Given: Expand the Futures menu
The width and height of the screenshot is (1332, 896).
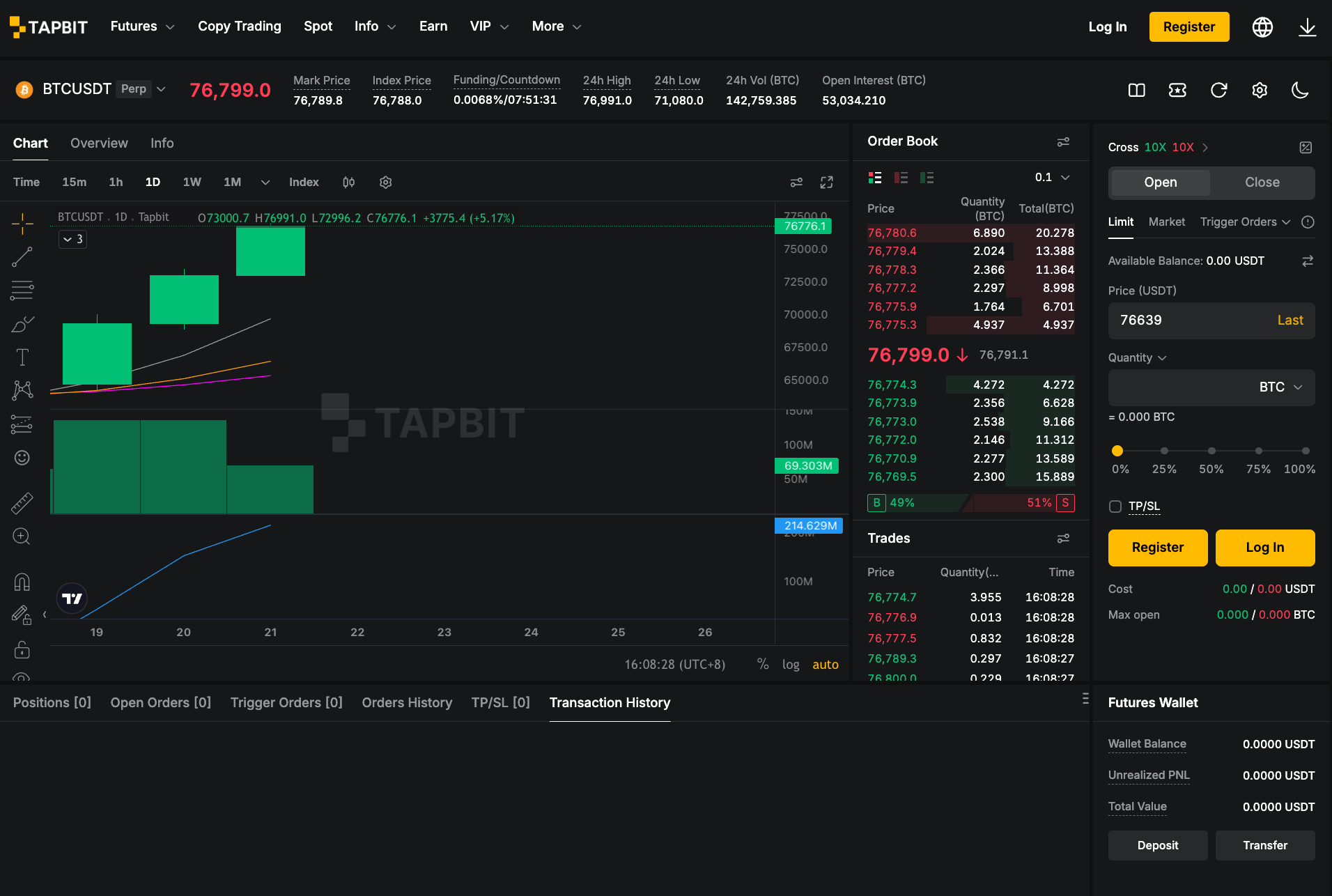Looking at the screenshot, I should pyautogui.click(x=142, y=26).
